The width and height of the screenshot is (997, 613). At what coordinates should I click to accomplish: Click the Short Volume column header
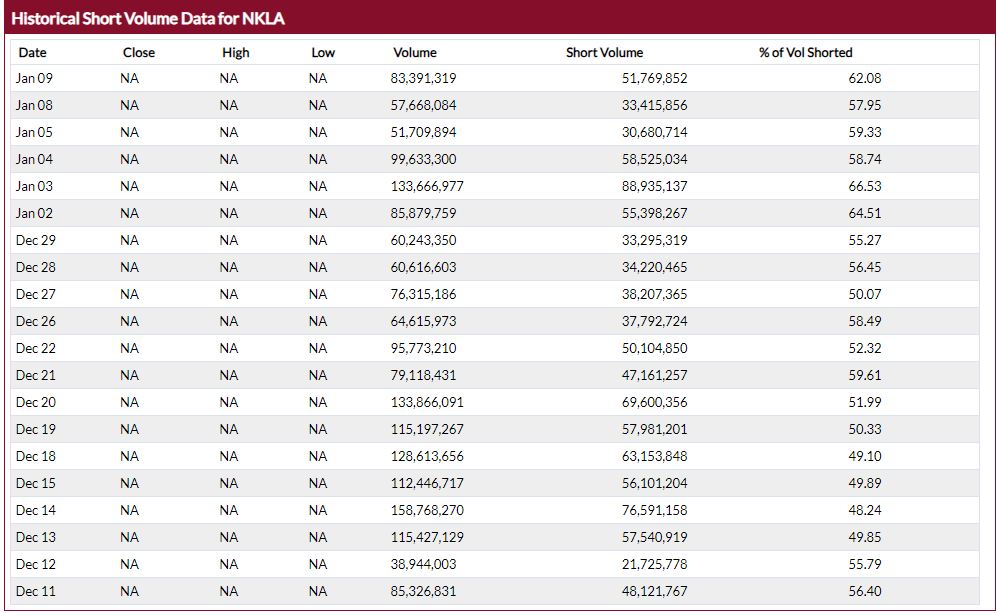click(604, 53)
